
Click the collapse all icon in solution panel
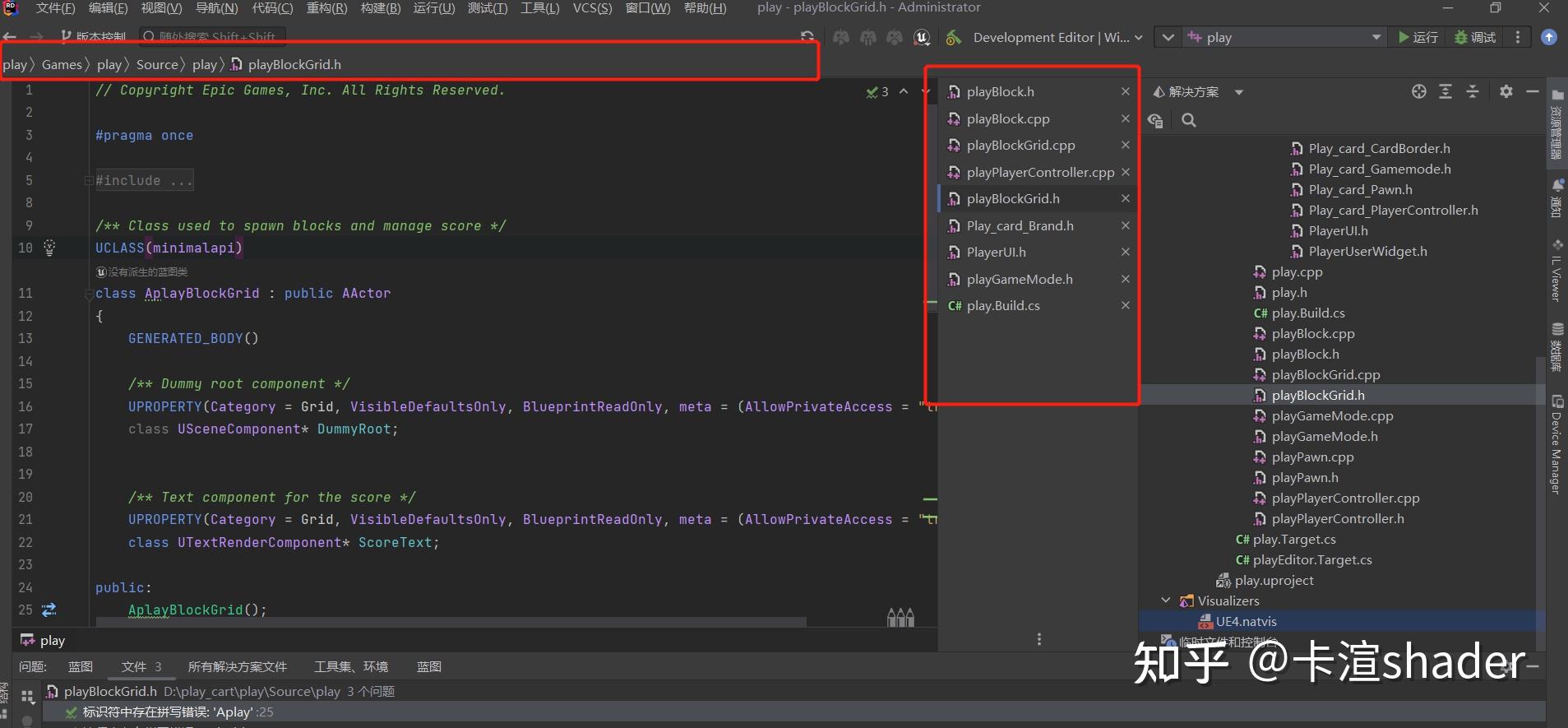tap(1473, 91)
